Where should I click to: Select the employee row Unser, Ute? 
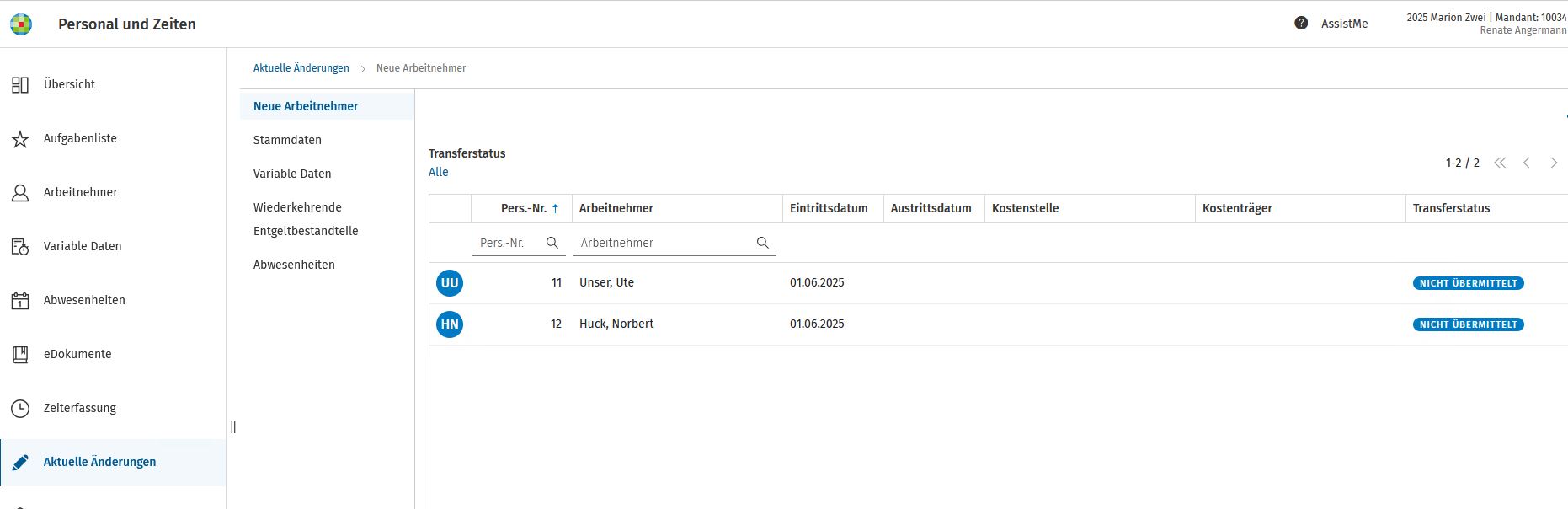(999, 283)
